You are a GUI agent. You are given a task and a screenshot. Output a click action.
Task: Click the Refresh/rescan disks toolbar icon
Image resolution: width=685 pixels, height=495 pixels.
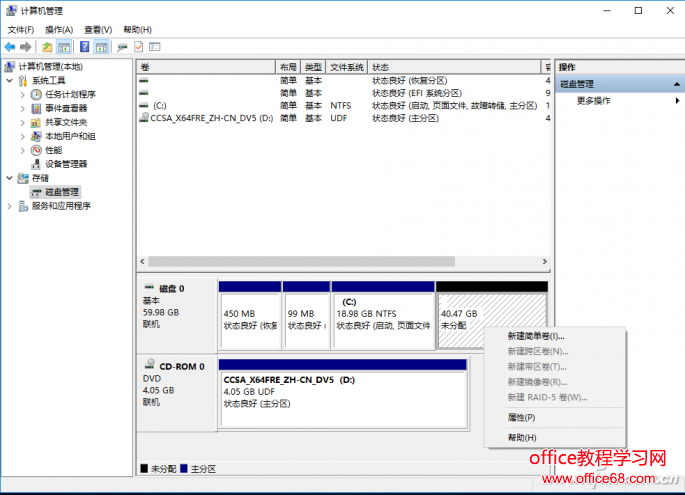click(x=122, y=47)
